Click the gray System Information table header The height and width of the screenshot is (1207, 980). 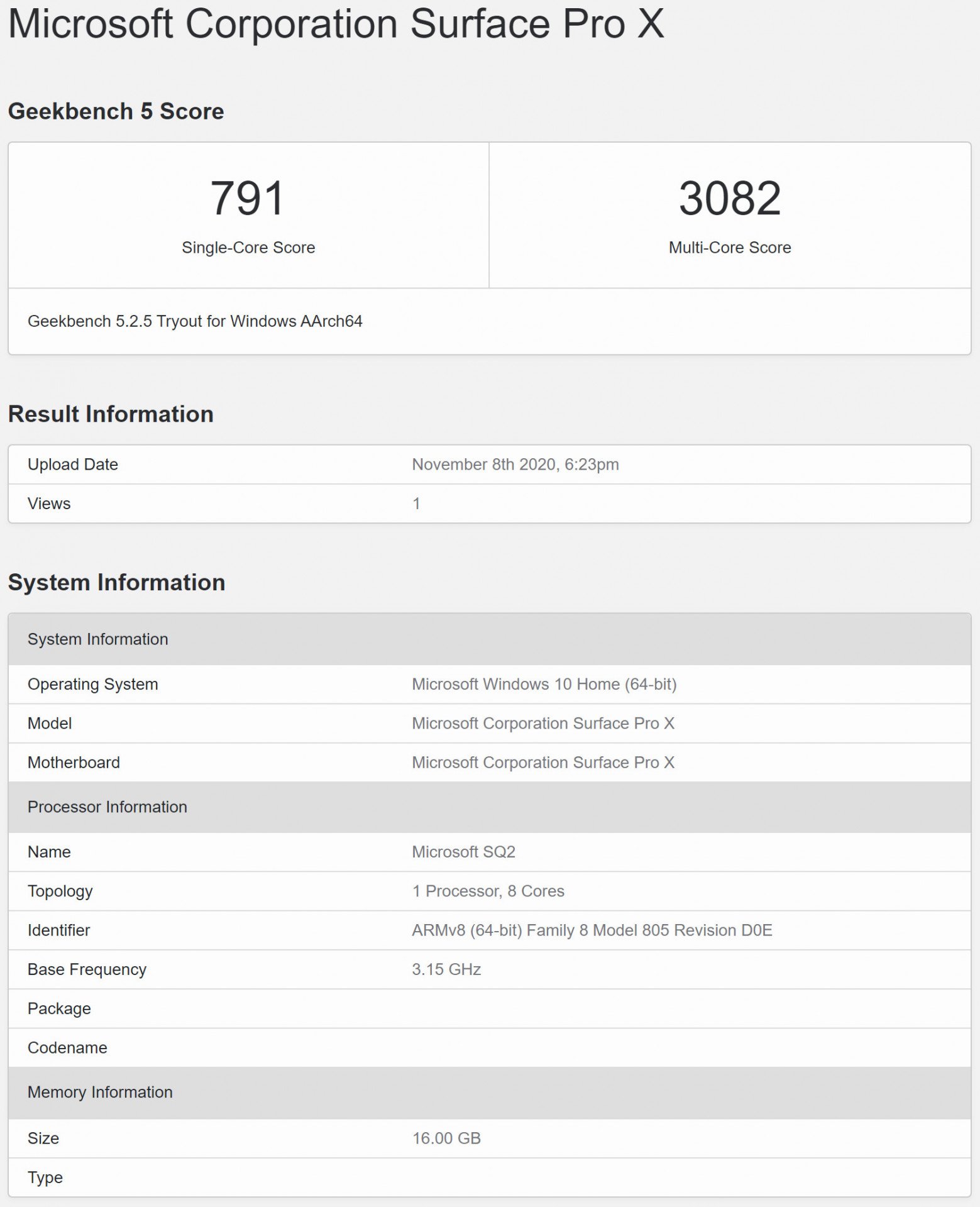coord(490,639)
